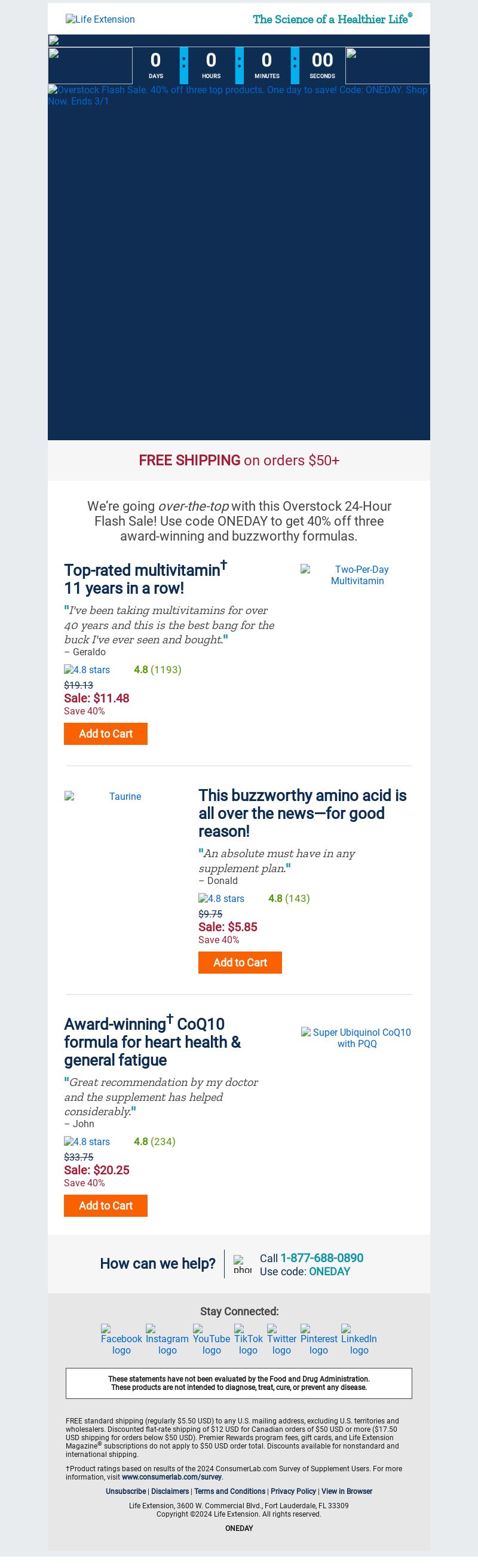Open the YouTube logo link

(212, 1339)
